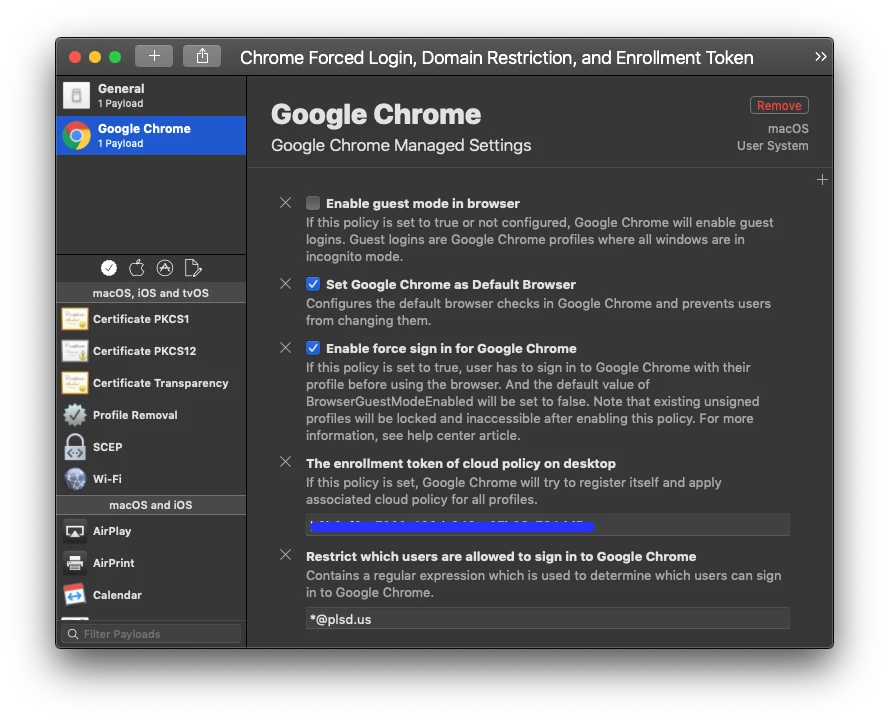Click the Filter Payloads search field
This screenshot has height=722, width=889.
(151, 634)
